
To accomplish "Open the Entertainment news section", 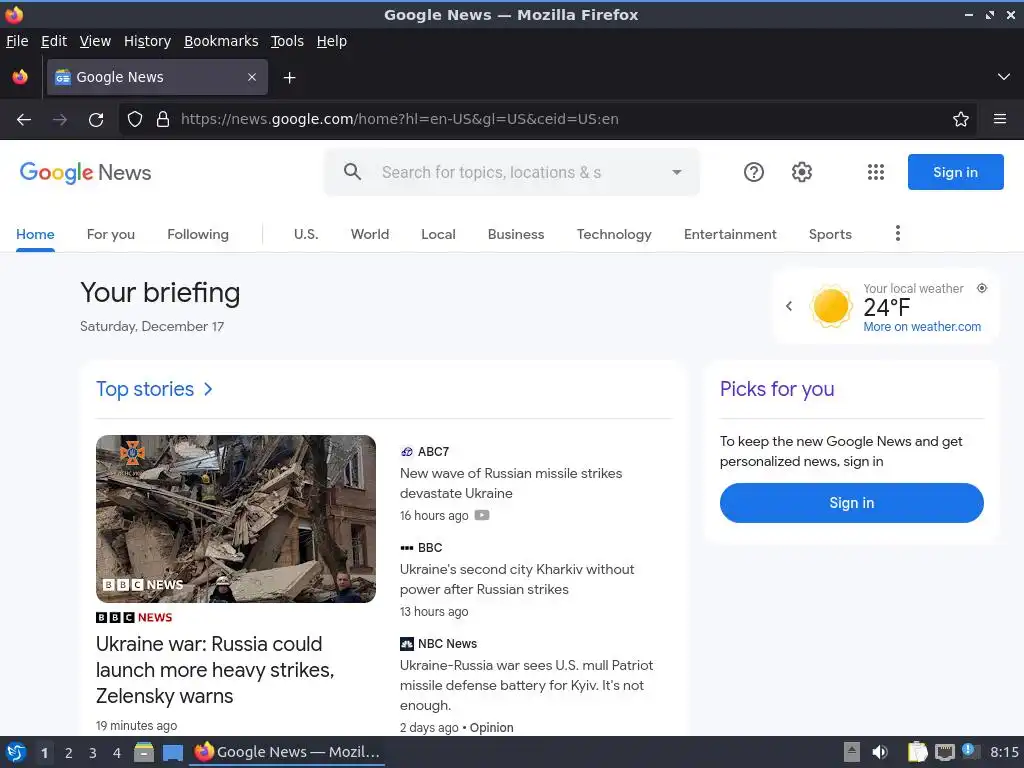I will [730, 234].
